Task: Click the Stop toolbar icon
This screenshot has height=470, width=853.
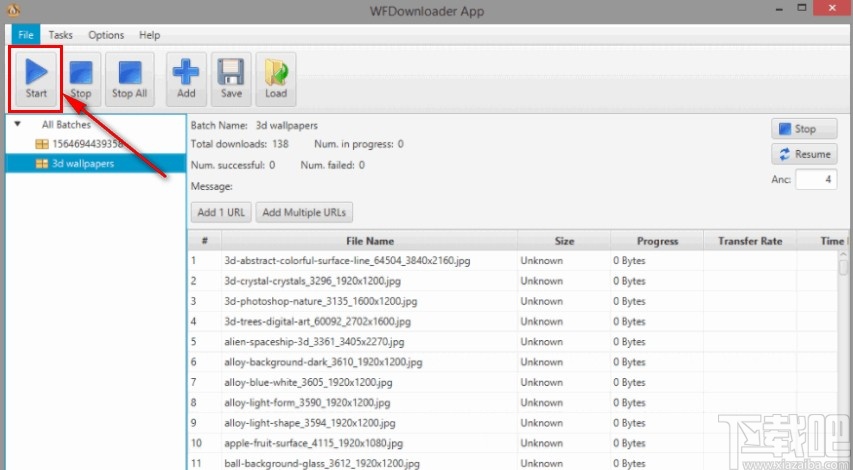Action: pos(81,78)
